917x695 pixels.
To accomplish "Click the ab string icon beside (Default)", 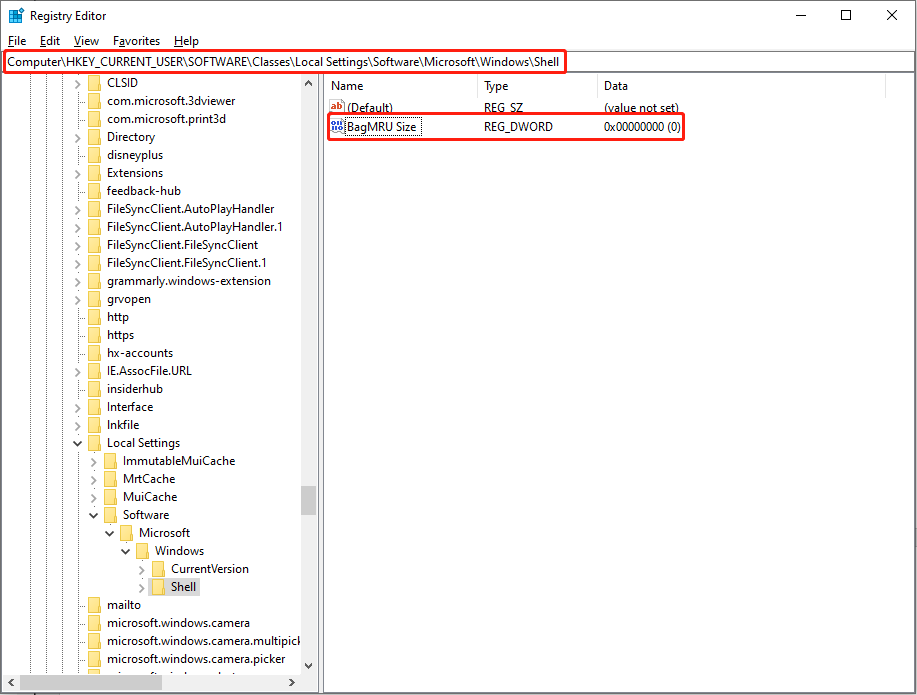I will click(x=337, y=107).
